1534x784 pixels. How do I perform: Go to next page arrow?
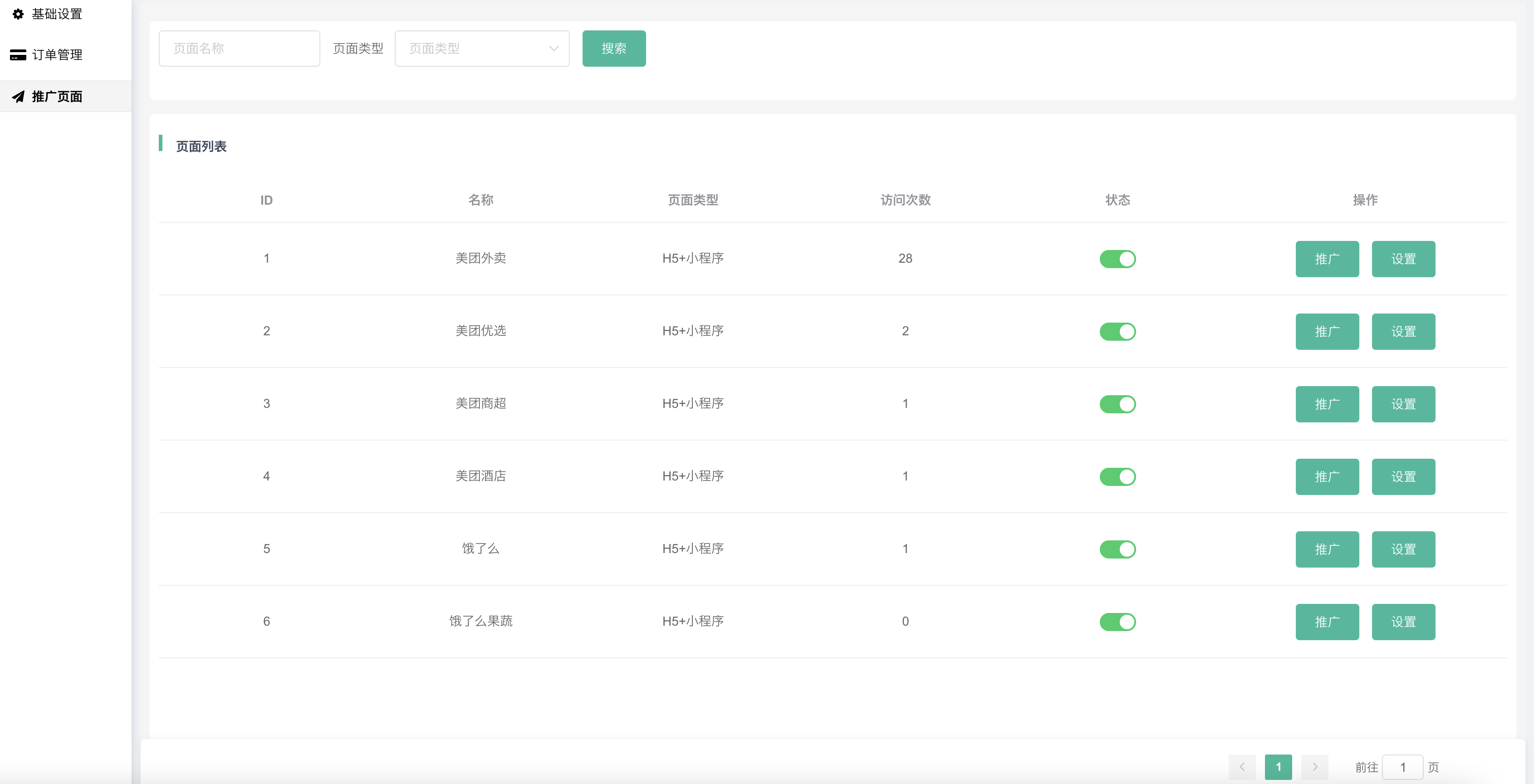point(1315,767)
